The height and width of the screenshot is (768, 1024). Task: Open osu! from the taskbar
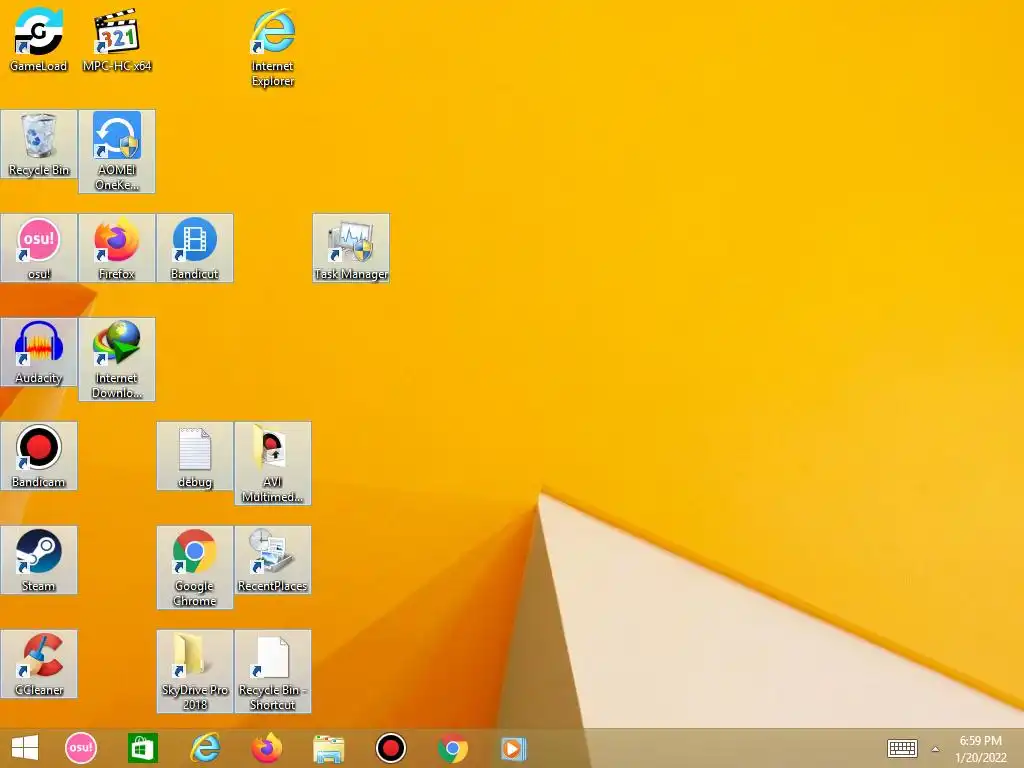(81, 748)
